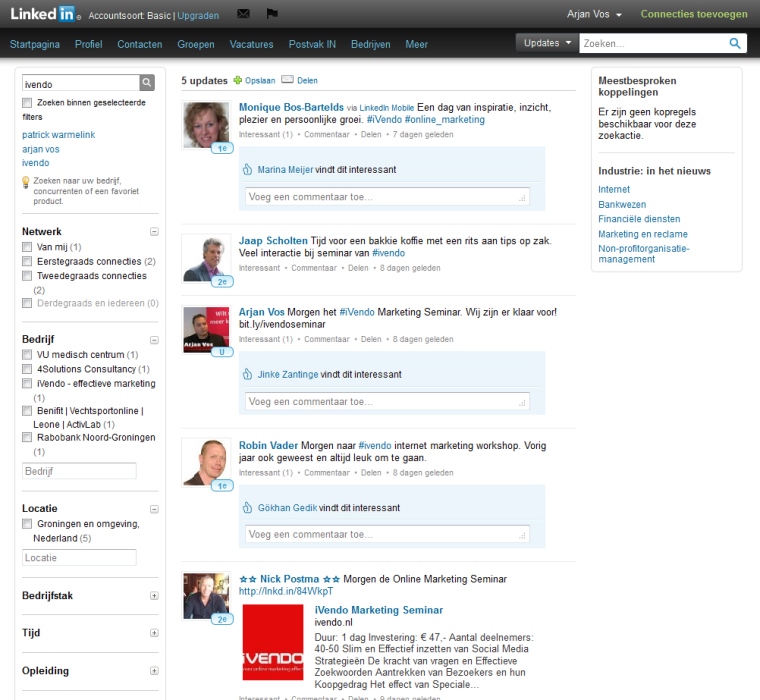
Task: Open Robin Vader profile photo
Action: pos(206,463)
